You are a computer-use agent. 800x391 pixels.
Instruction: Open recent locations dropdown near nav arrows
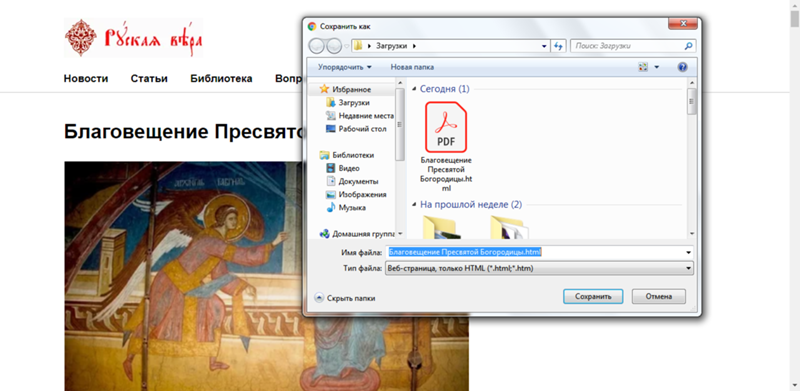[347, 46]
